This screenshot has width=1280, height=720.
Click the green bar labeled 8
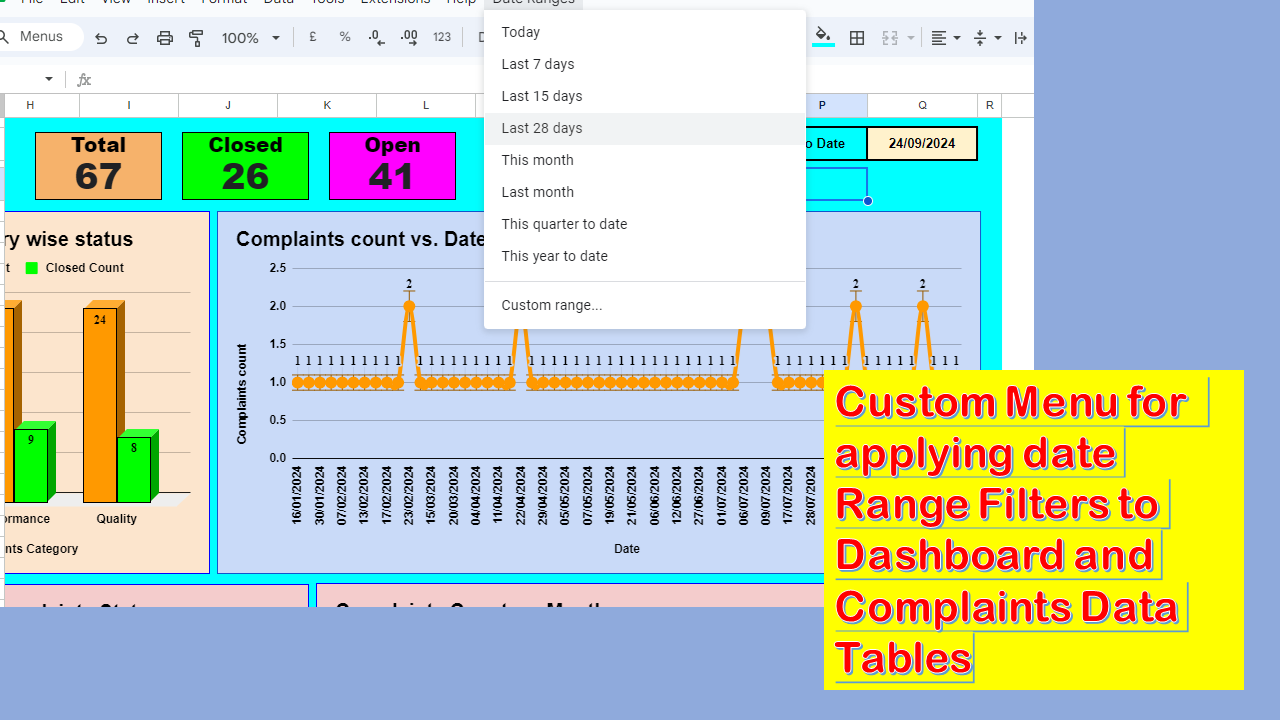[134, 469]
